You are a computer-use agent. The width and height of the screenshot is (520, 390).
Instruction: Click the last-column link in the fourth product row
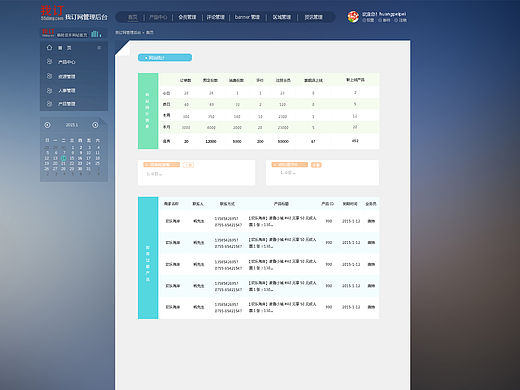[x=371, y=286]
